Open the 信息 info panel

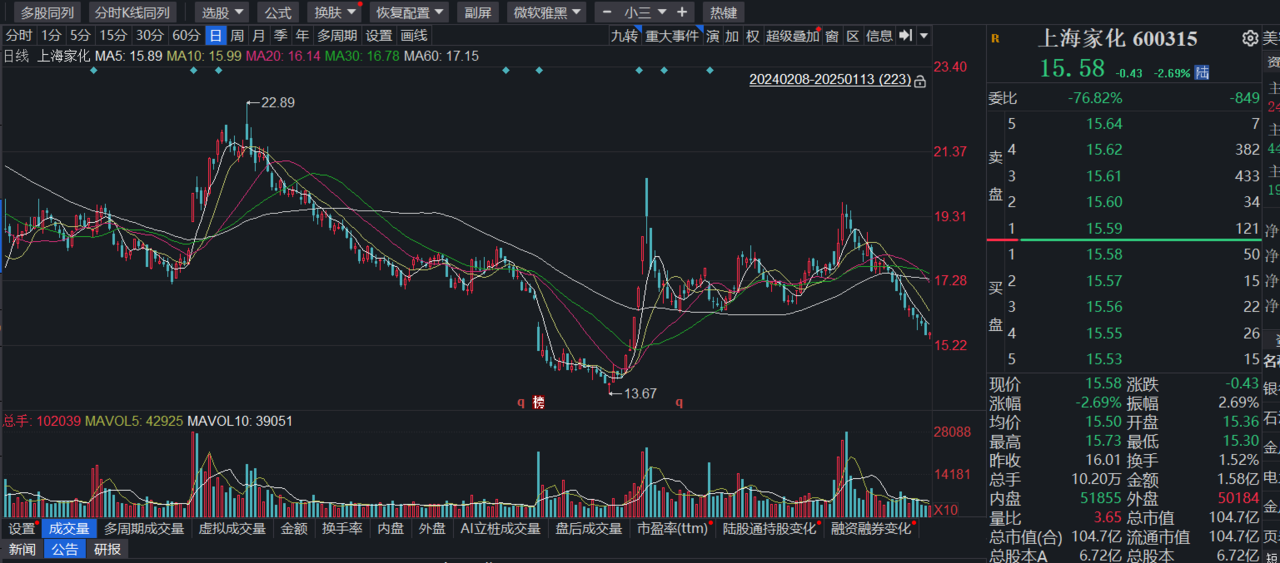(880, 36)
